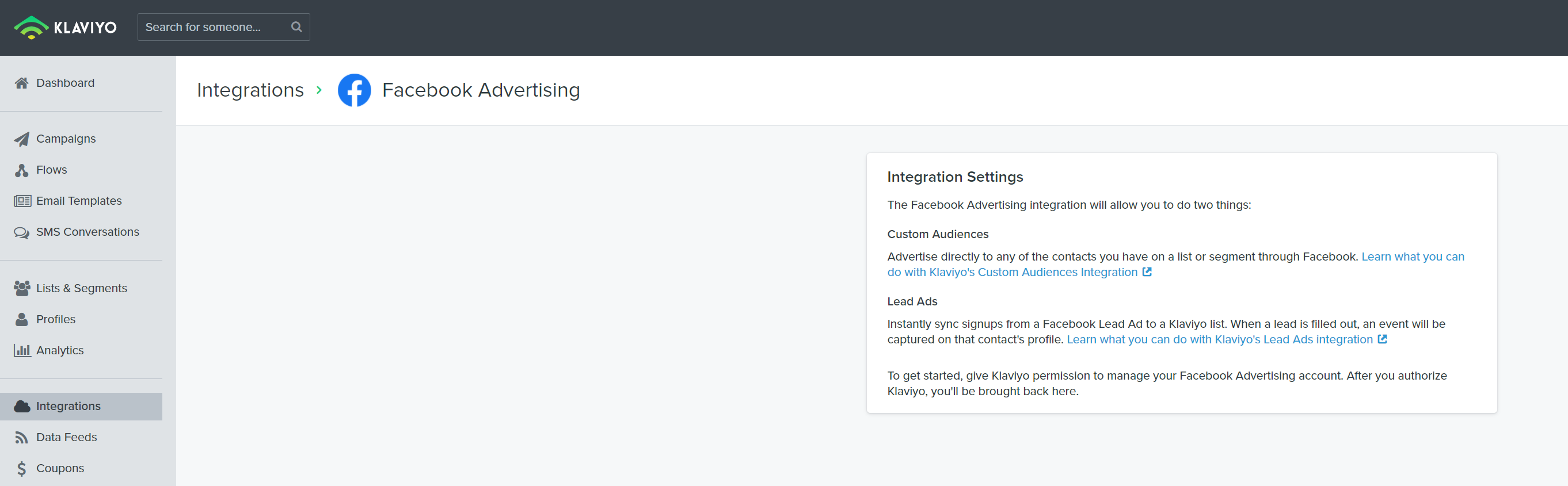The height and width of the screenshot is (486, 1568).
Task: Click the 'Custom Audiences' subheading
Action: 937,234
